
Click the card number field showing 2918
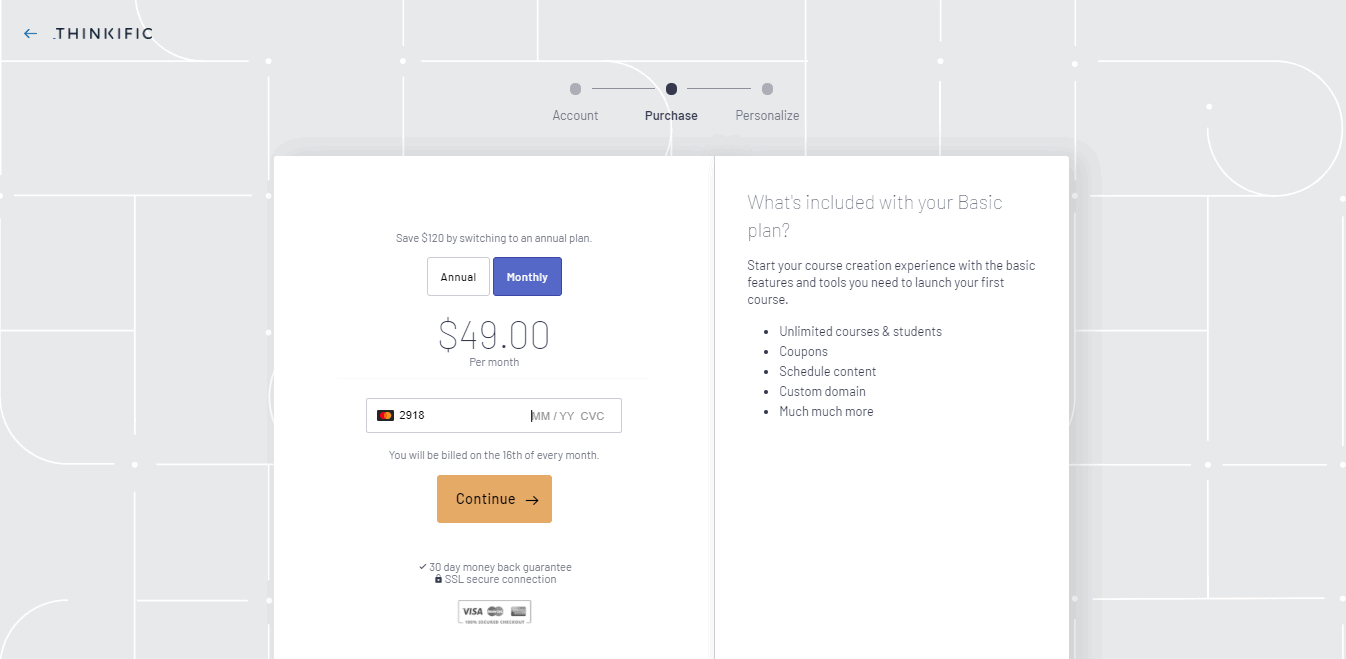pyautogui.click(x=450, y=416)
